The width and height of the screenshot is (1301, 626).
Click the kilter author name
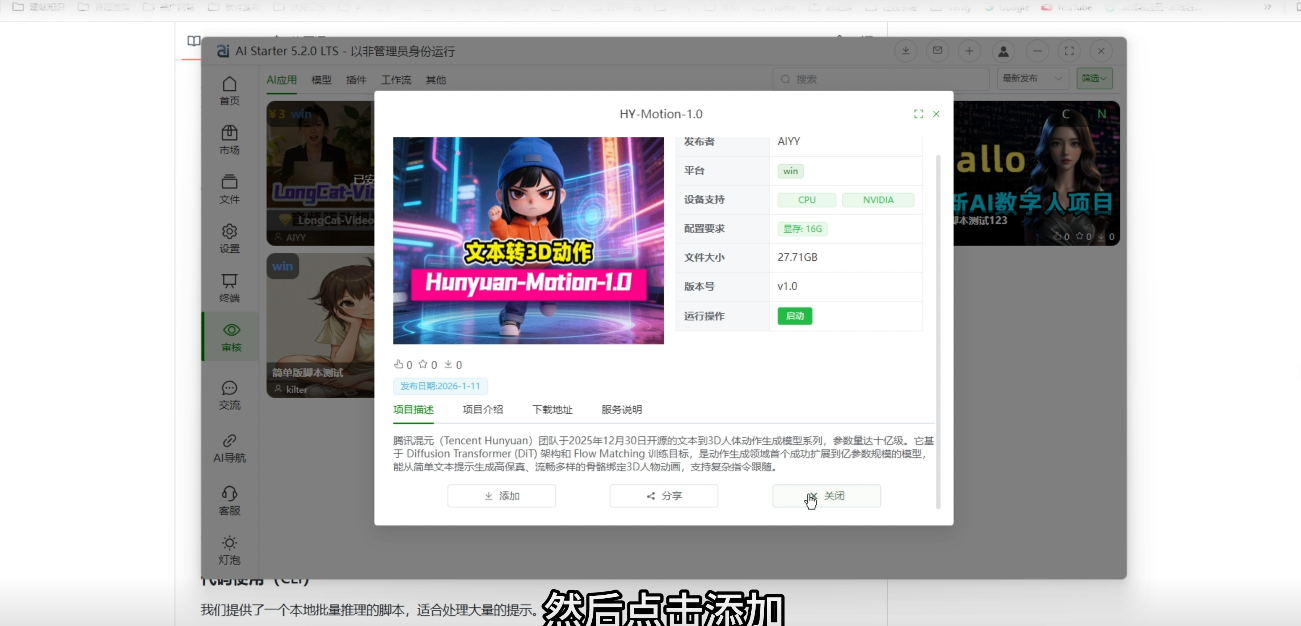point(297,390)
